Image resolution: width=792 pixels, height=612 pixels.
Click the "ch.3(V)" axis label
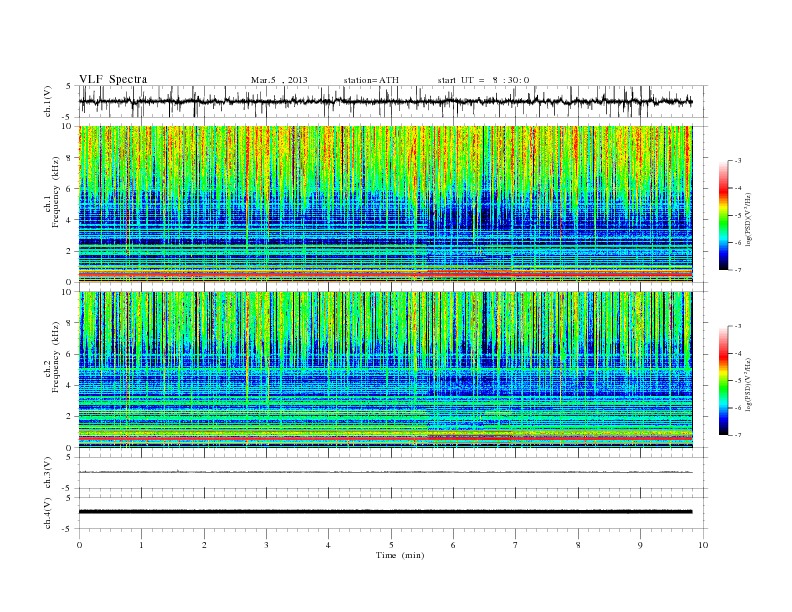[x=47, y=473]
